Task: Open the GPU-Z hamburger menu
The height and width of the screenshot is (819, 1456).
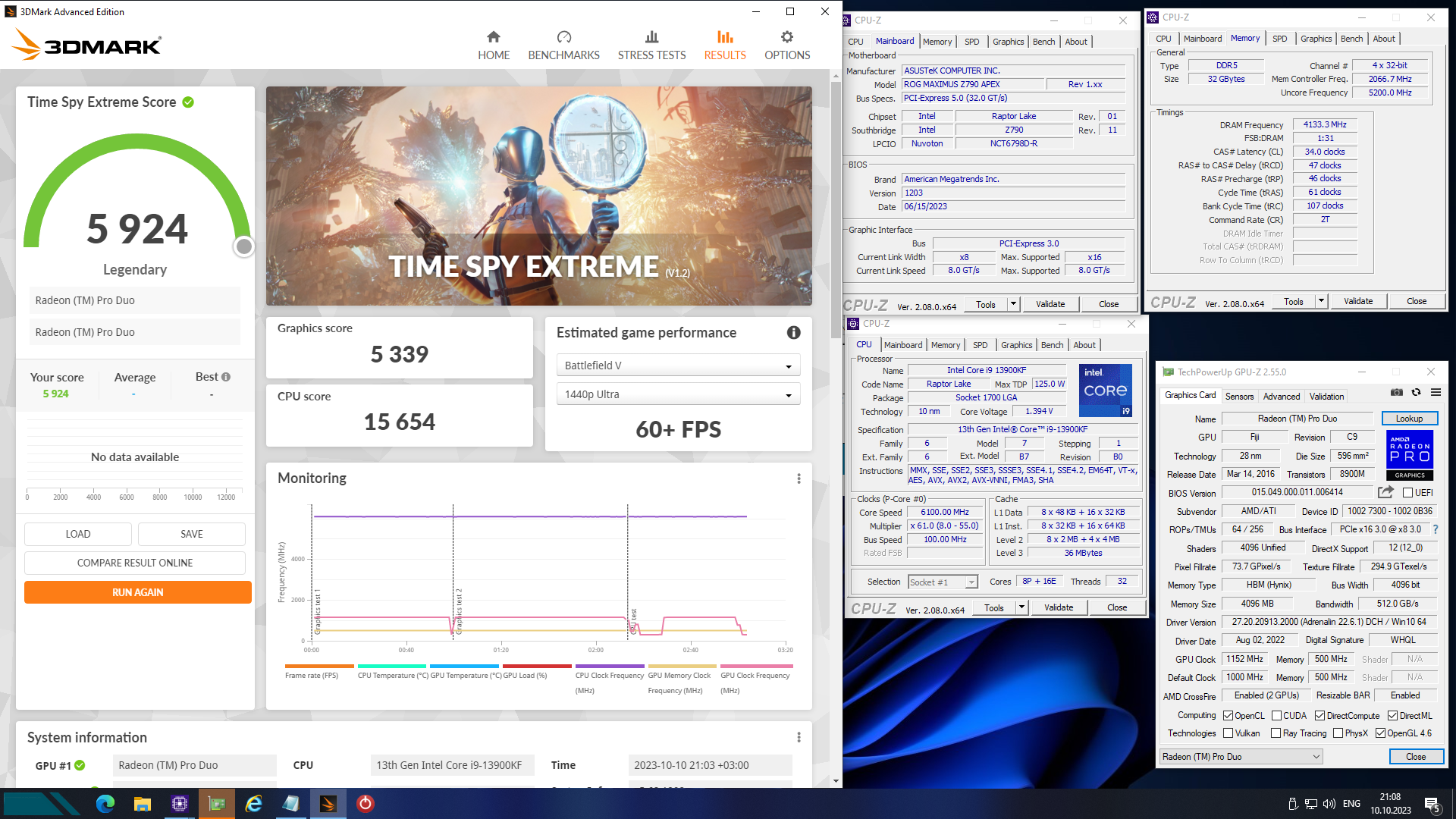Action: point(1436,392)
